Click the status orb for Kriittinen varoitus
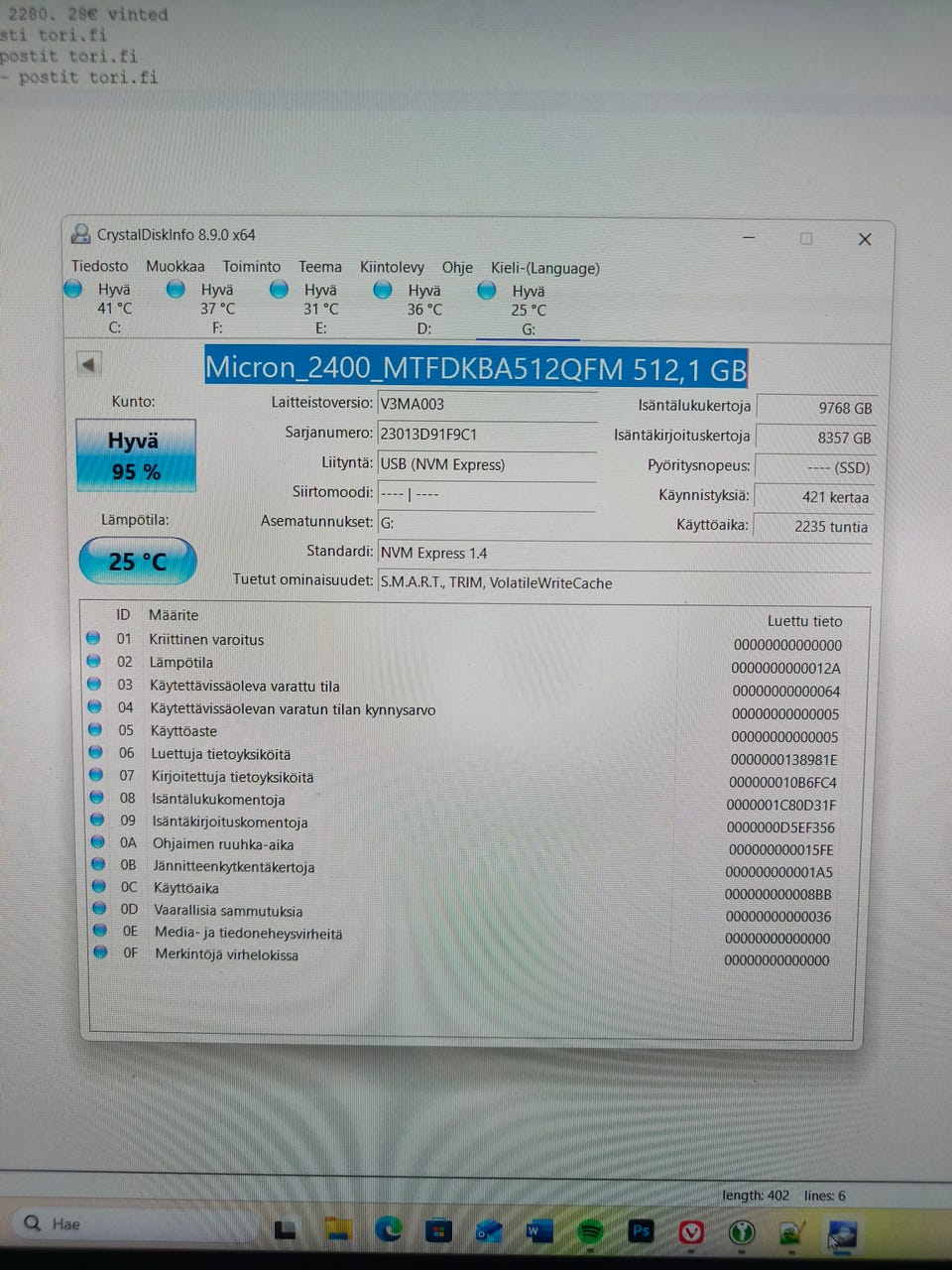This screenshot has height=1270, width=952. 93,638
